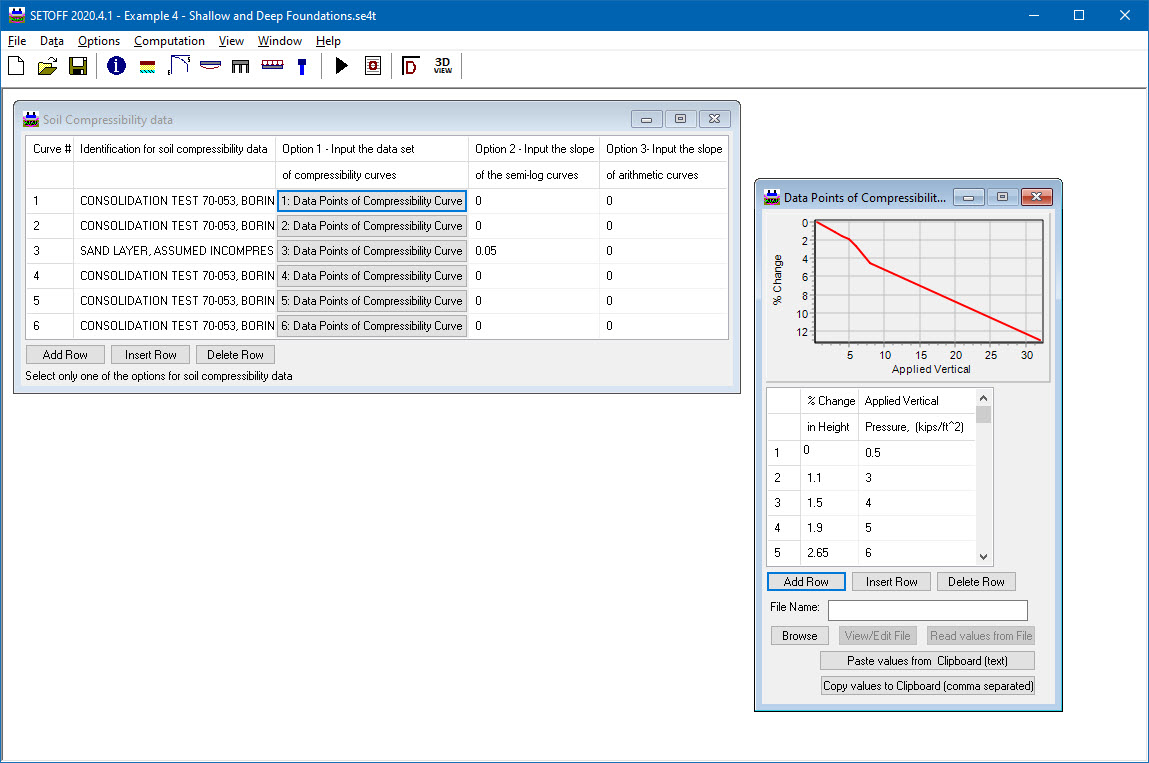
Task: Open the Options menu
Action: click(99, 41)
